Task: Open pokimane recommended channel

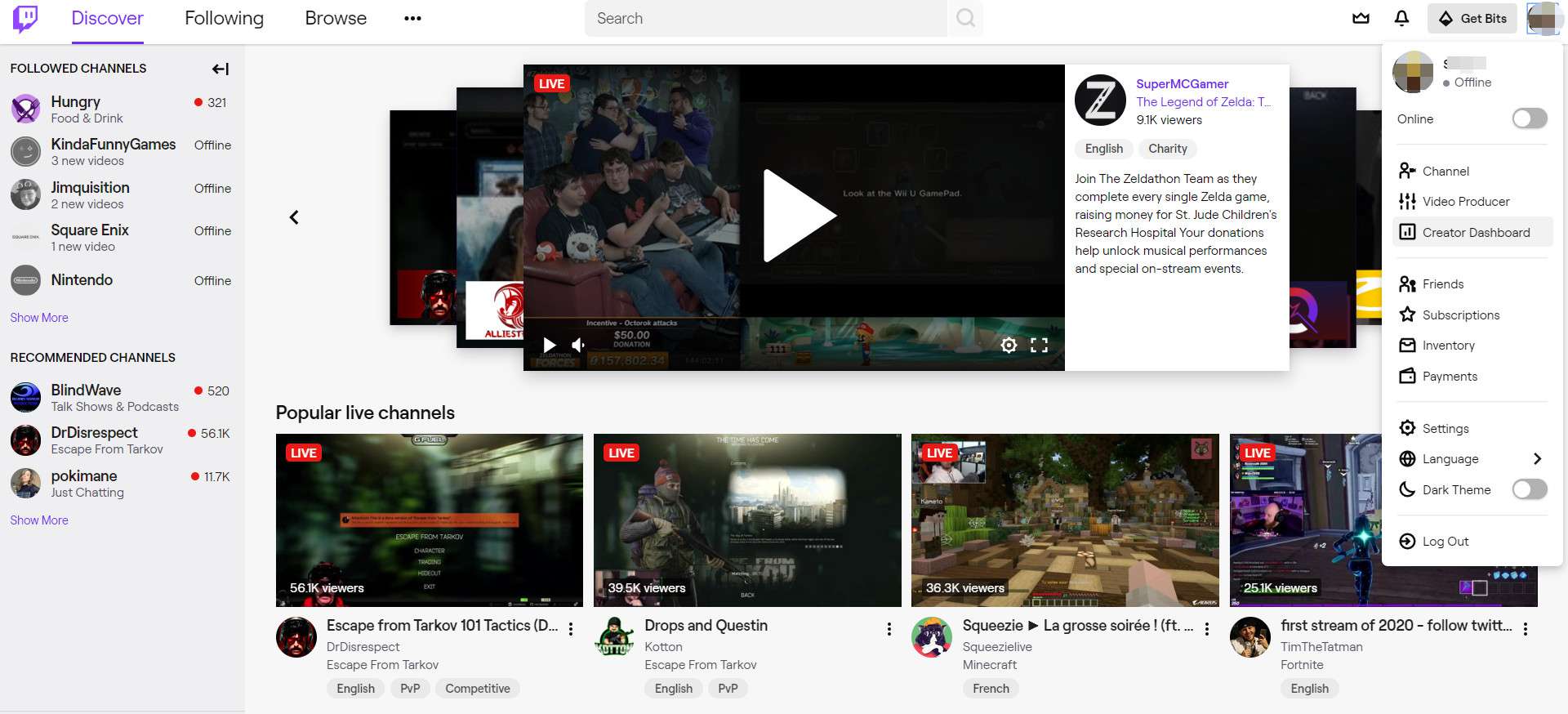Action: pyautogui.click(x=121, y=484)
